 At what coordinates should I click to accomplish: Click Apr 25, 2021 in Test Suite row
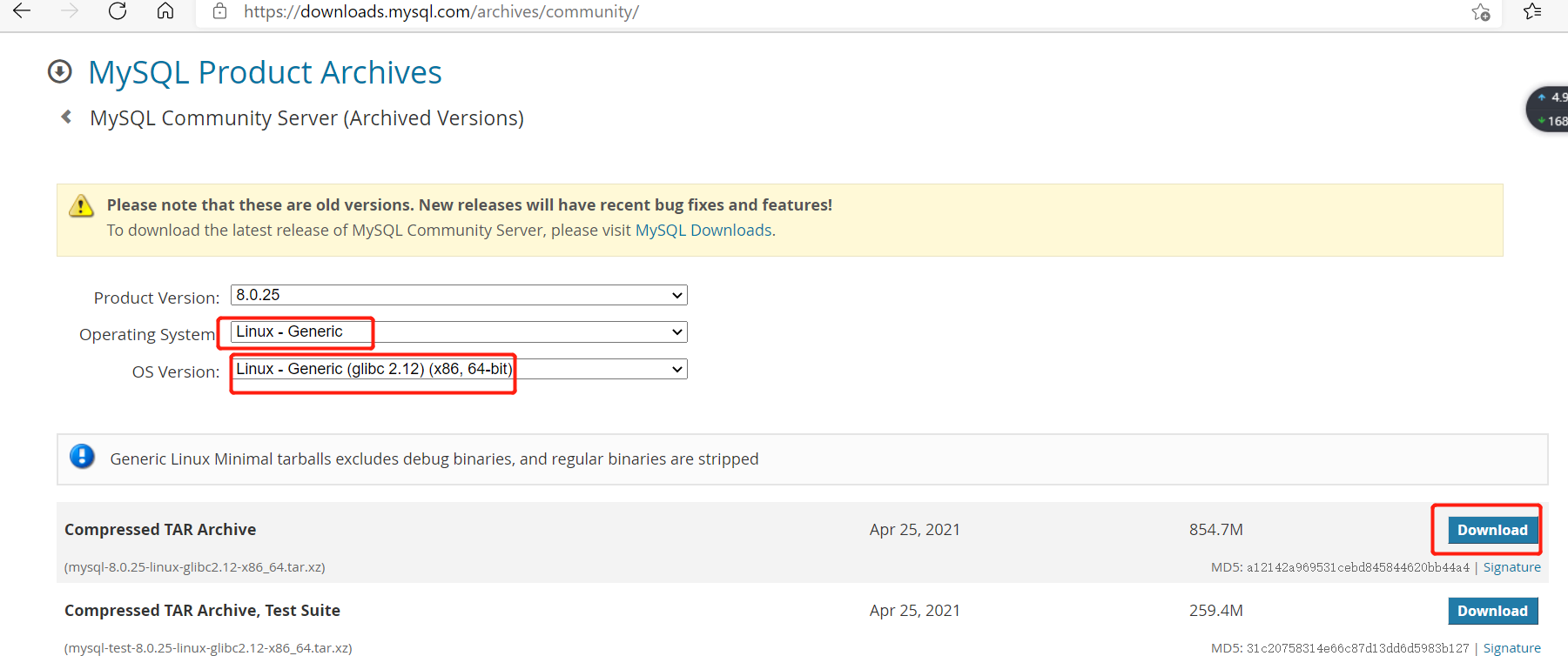pyautogui.click(x=915, y=611)
